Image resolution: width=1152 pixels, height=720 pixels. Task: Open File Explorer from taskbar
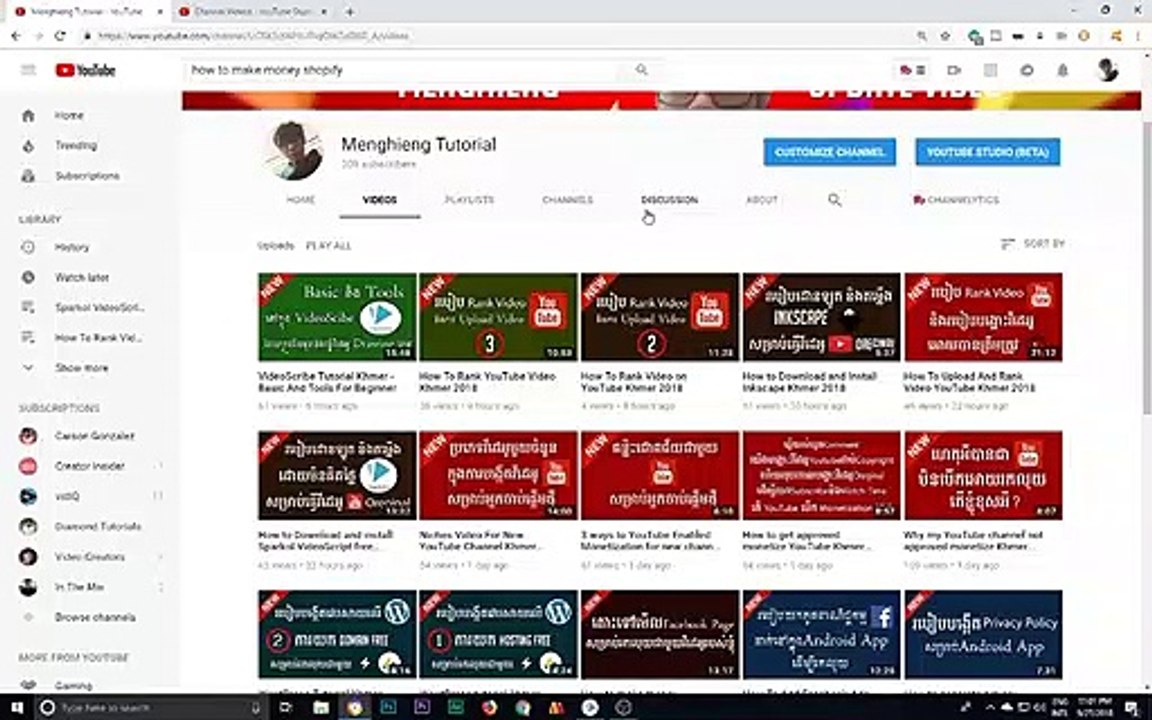point(320,707)
